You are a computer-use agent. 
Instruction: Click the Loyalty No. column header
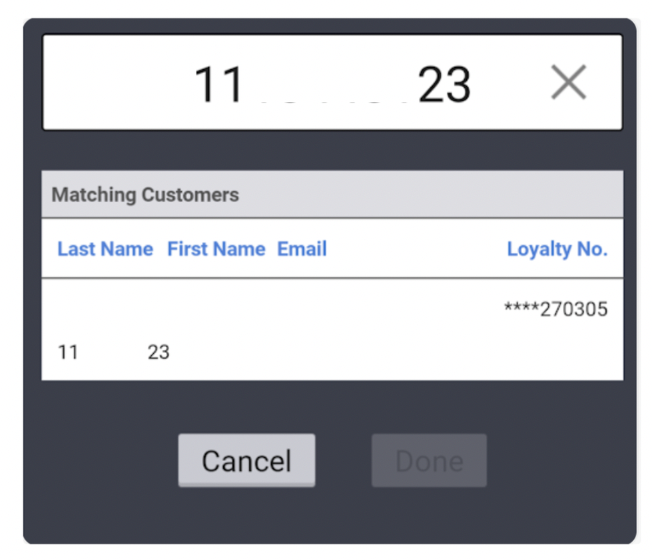point(557,249)
